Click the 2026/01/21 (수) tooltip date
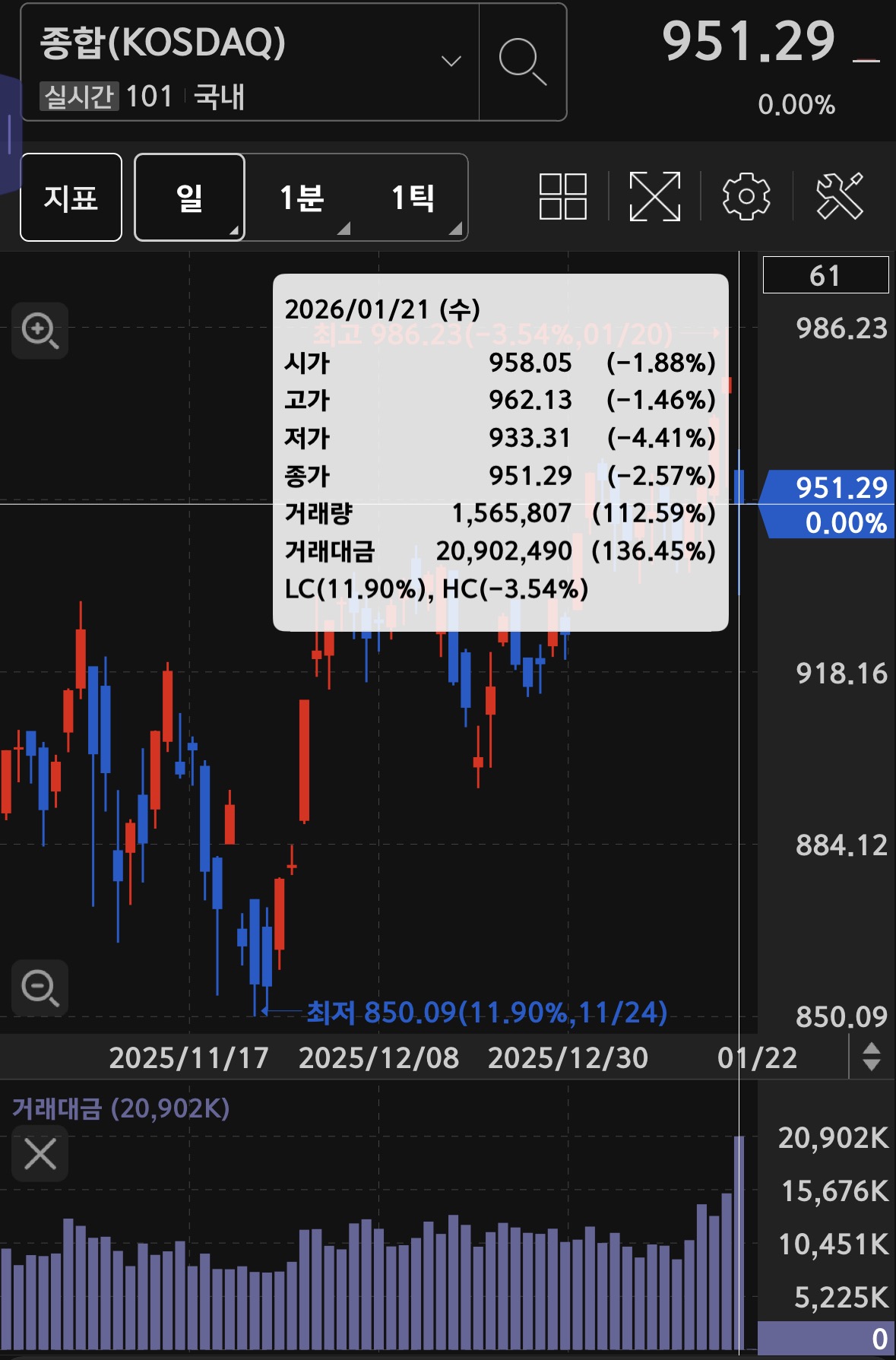Screen dimensions: 896x1360 382,309
